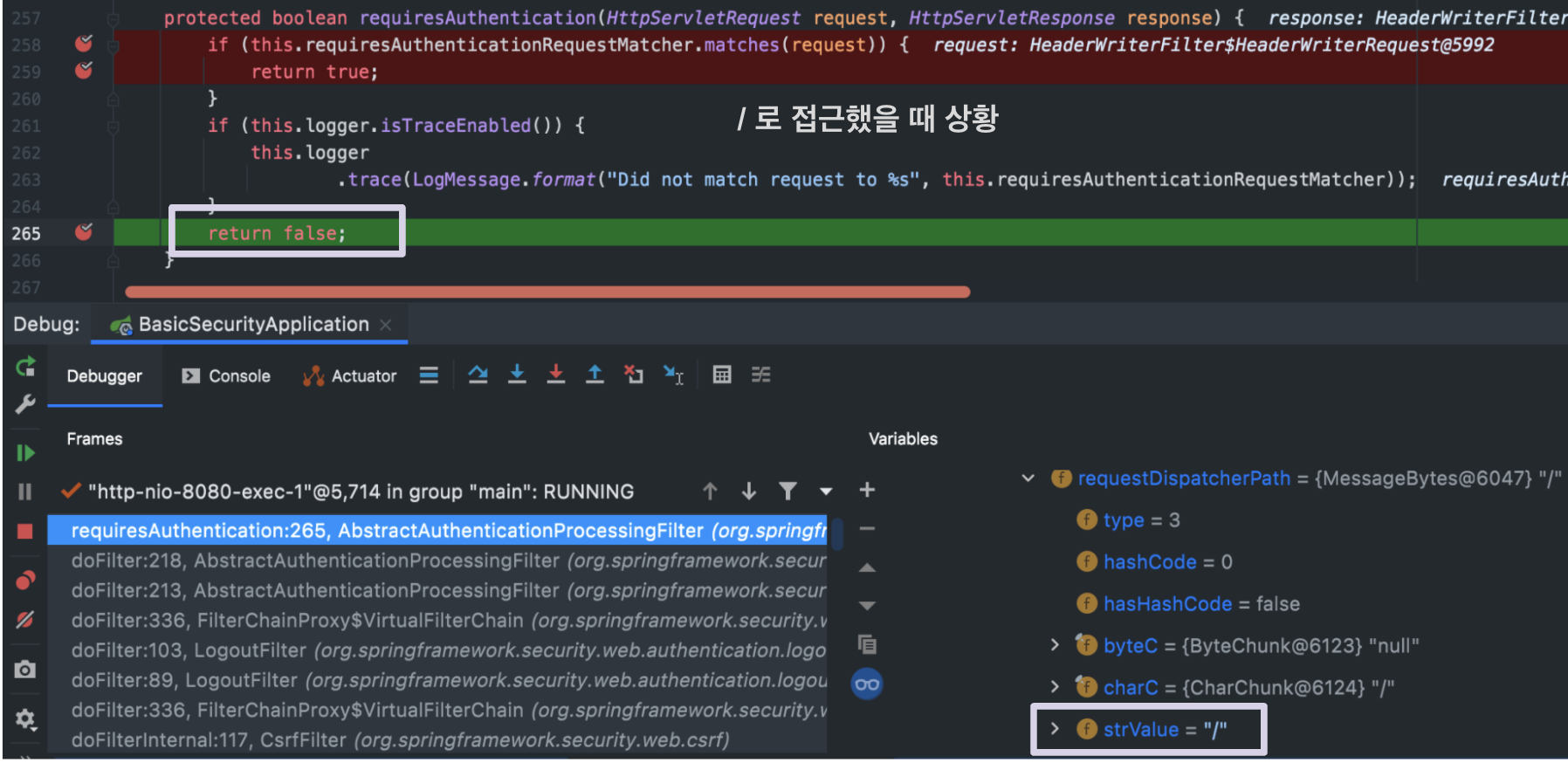Open Evaluate Expression calculator
Screen dimensions: 1568x763
click(x=722, y=375)
